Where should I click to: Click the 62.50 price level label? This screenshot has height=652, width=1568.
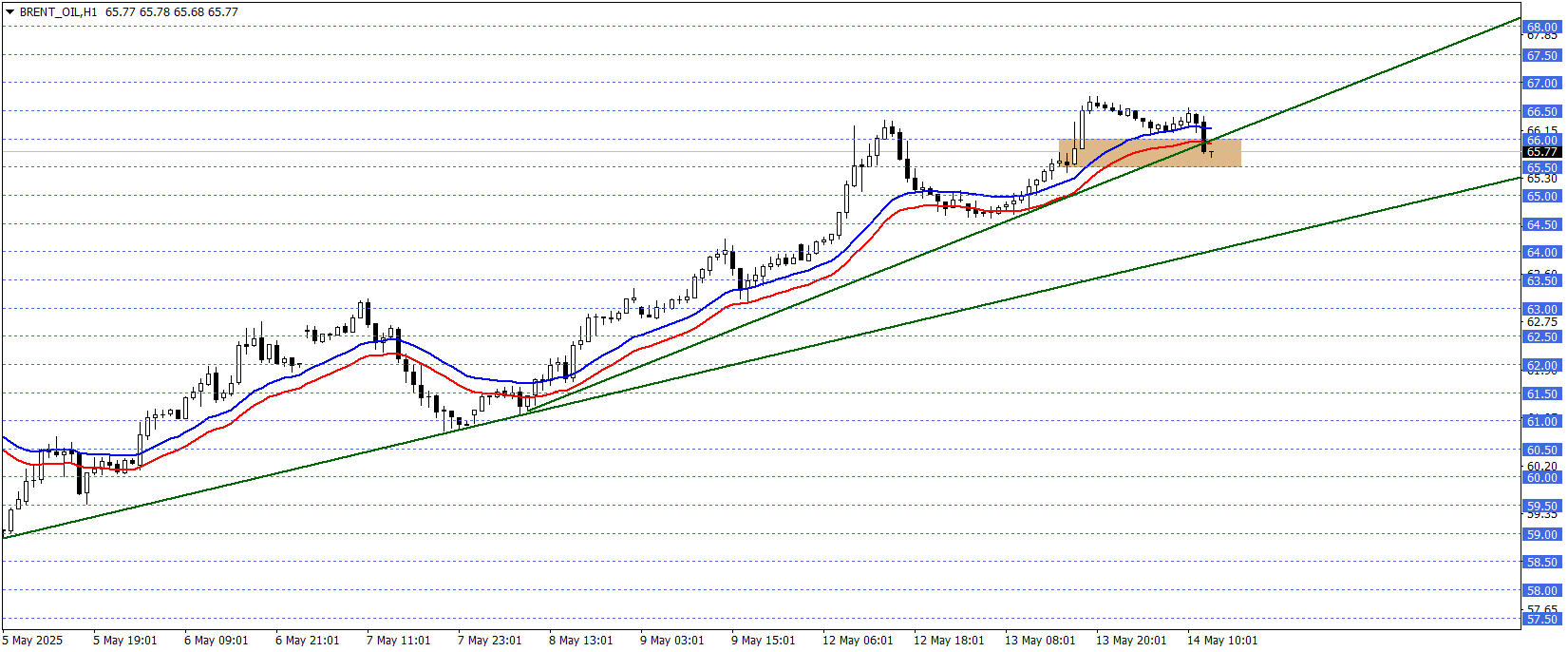(1541, 337)
